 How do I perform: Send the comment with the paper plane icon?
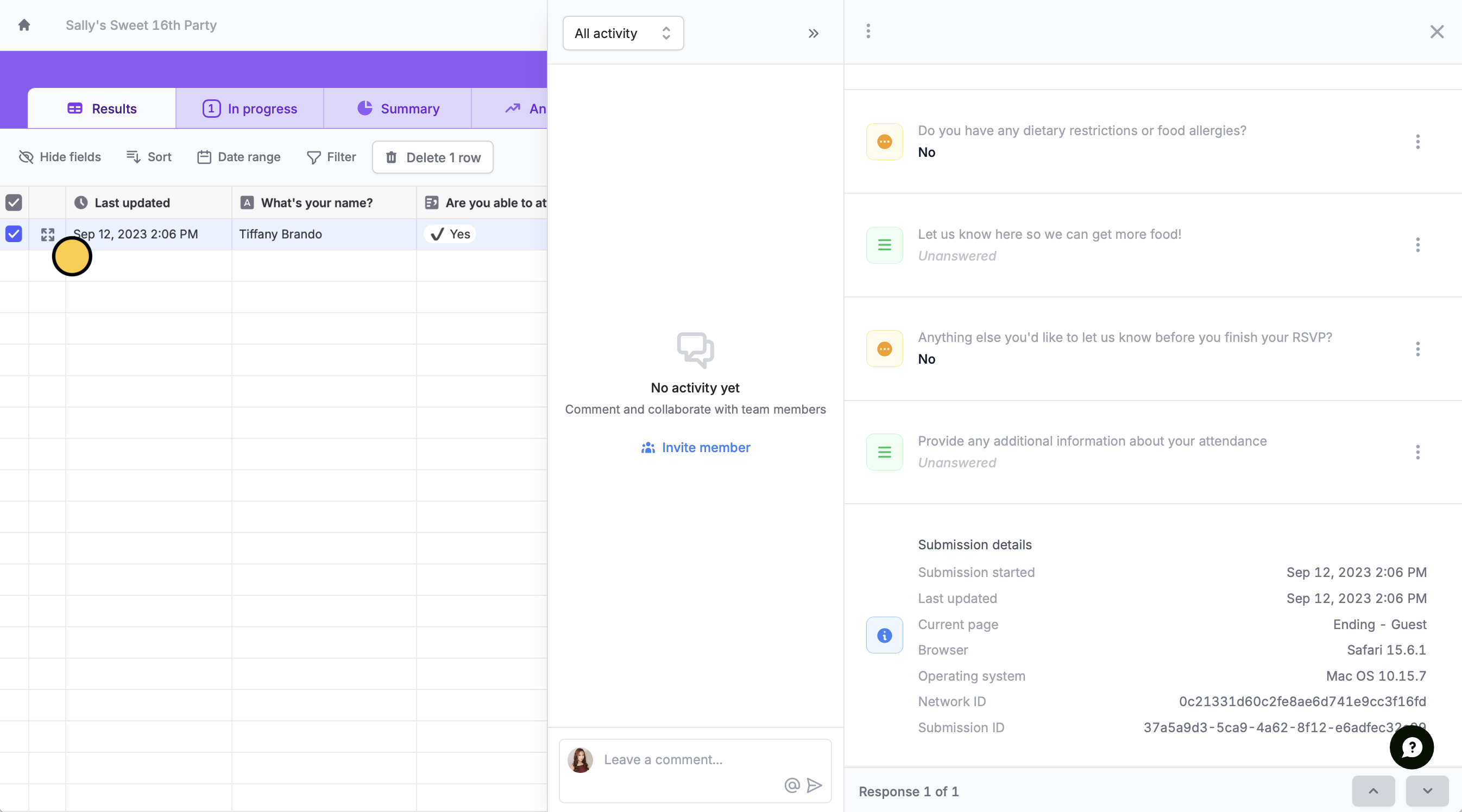tap(814, 786)
